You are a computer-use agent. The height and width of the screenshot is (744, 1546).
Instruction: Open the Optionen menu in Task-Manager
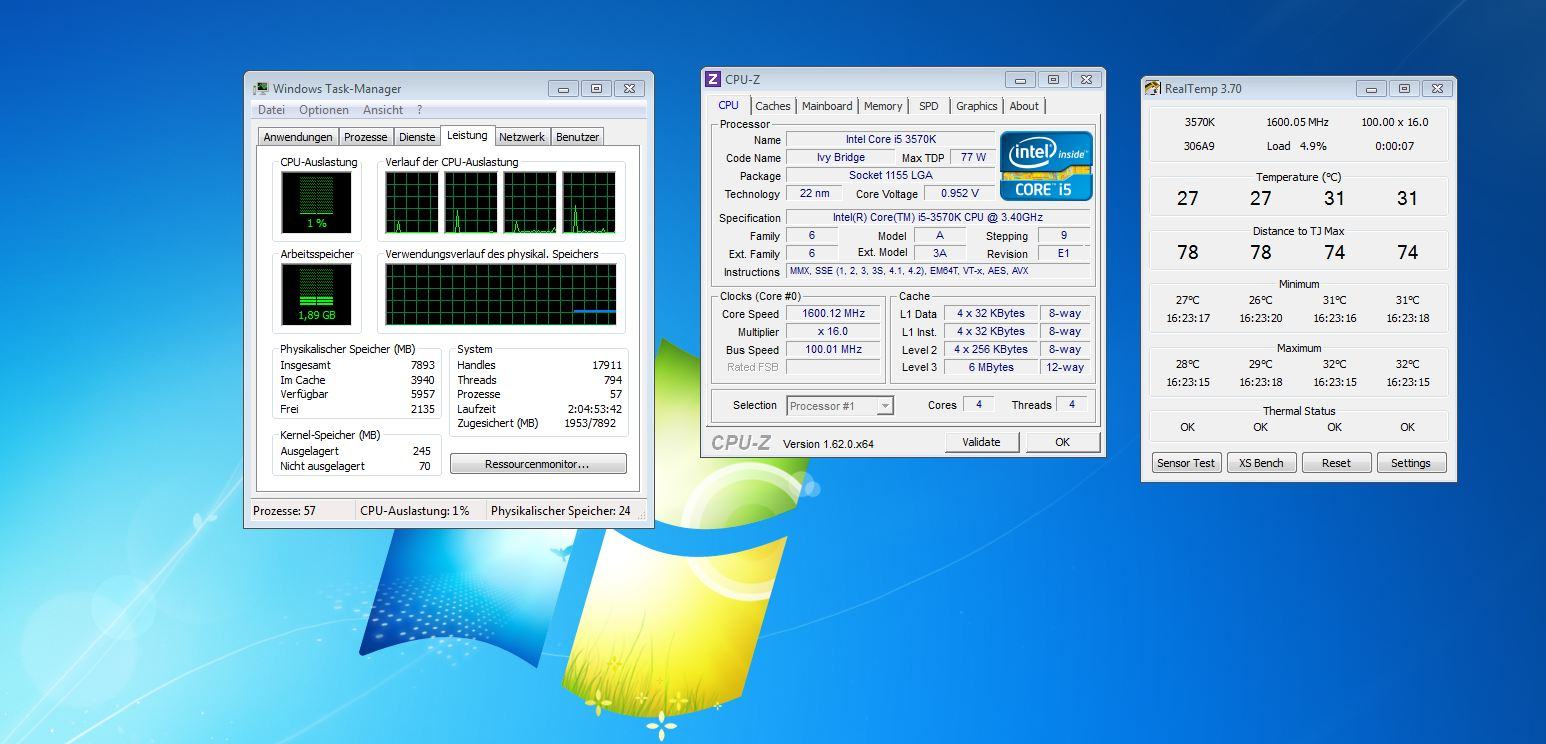click(x=324, y=110)
